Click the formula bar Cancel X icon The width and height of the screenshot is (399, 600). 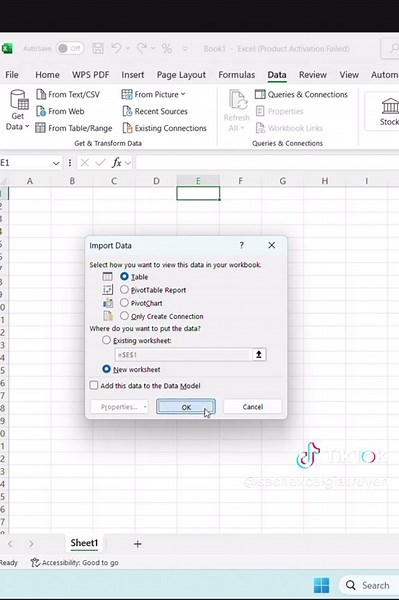[85, 163]
